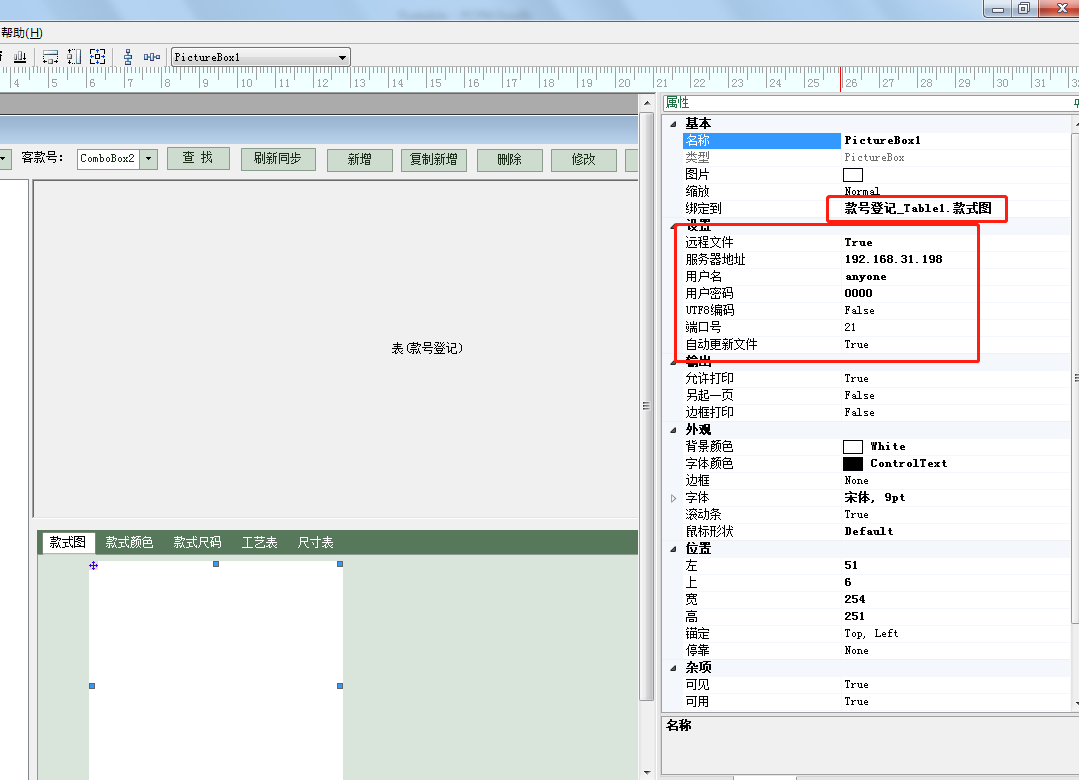Switch to the 工艺表 tab
Viewport: 1079px width, 780px height.
pyautogui.click(x=259, y=542)
